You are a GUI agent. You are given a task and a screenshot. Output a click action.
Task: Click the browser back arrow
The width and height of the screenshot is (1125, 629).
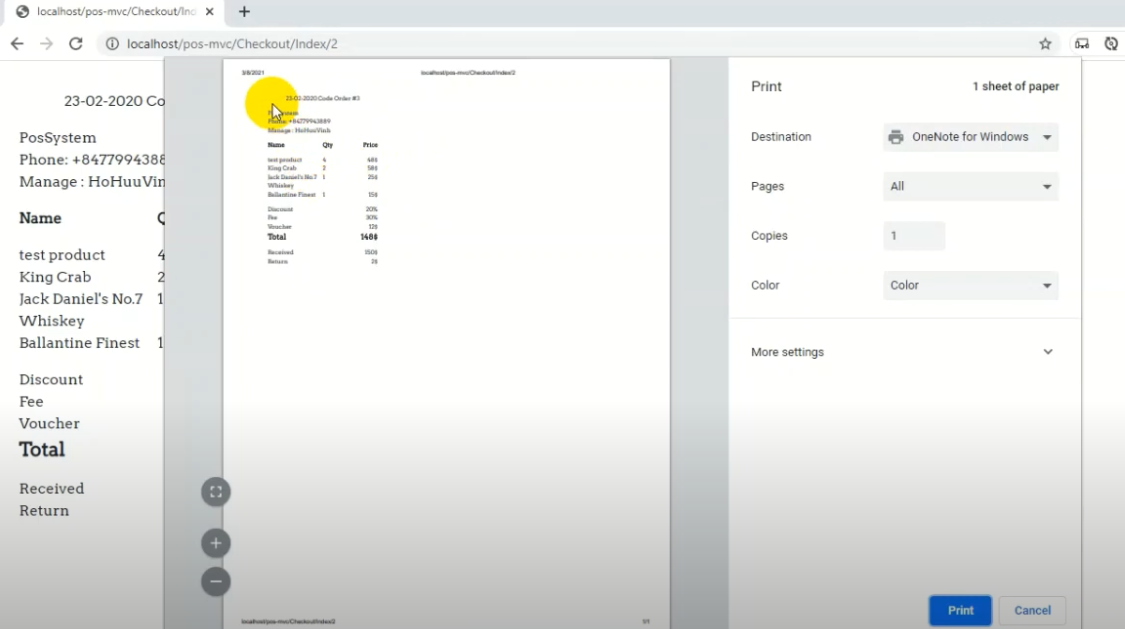[x=17, y=44]
